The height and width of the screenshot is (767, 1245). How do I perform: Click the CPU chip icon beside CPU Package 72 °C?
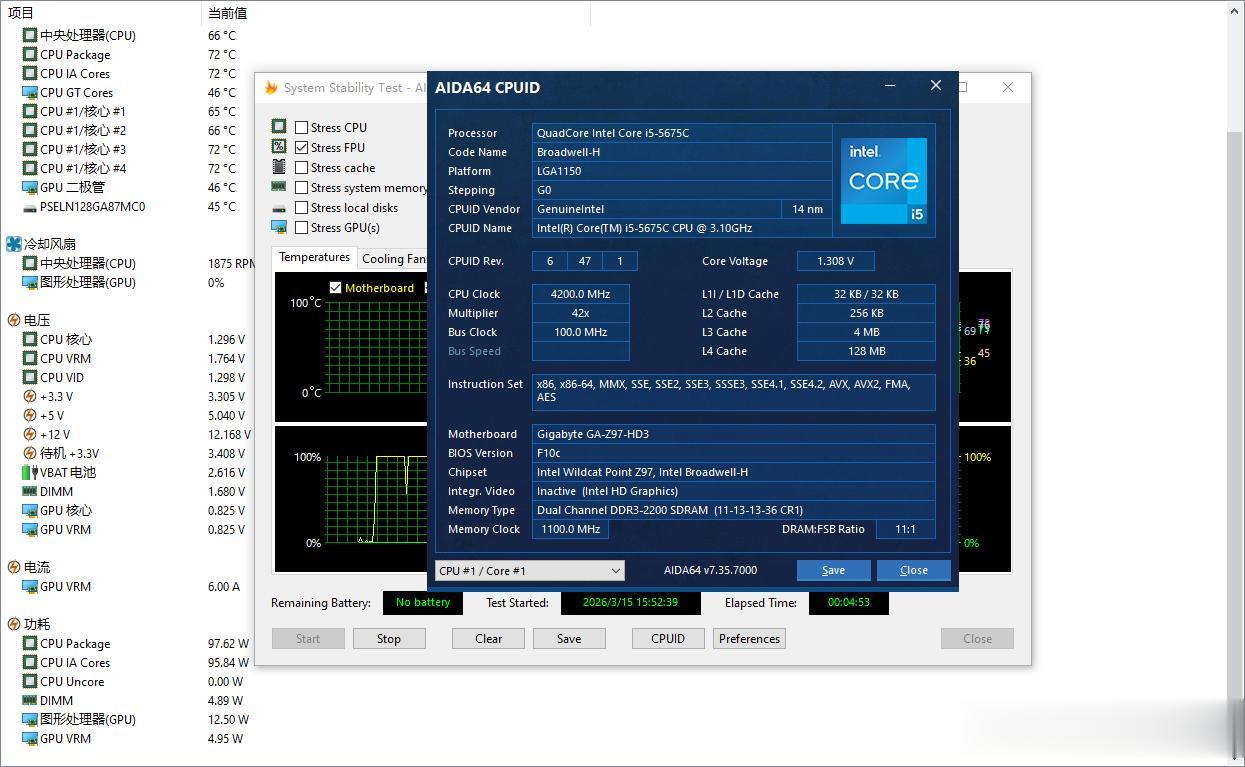pos(30,54)
